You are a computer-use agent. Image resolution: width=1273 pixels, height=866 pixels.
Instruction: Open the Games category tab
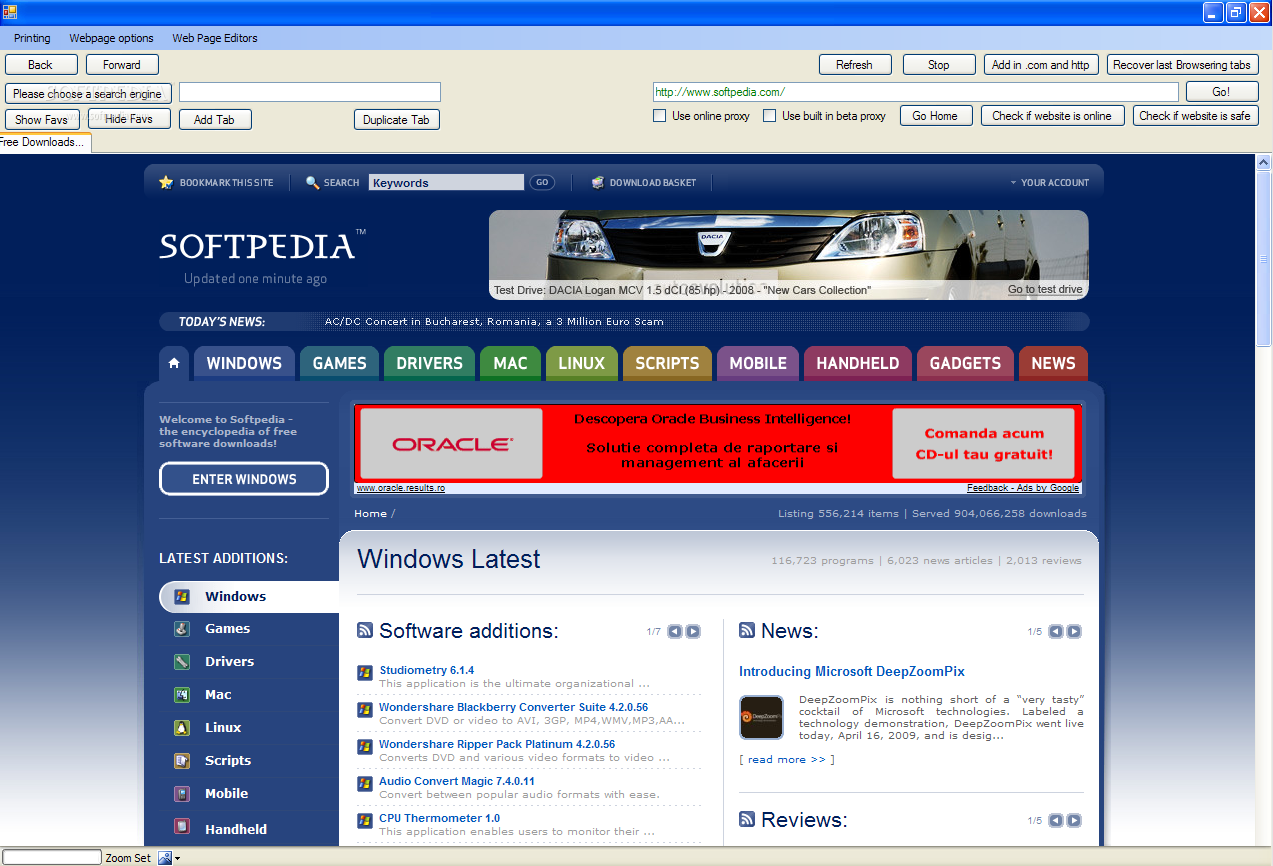(339, 364)
